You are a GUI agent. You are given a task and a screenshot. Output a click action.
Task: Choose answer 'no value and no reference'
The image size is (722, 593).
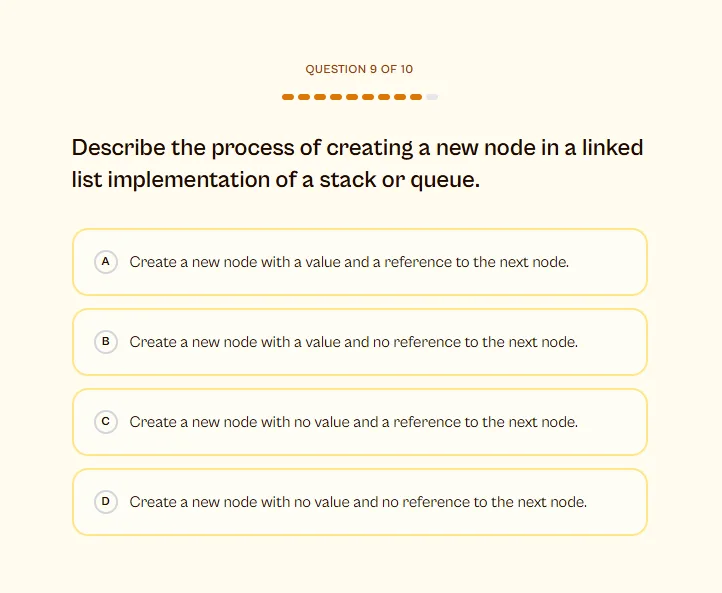click(x=358, y=502)
